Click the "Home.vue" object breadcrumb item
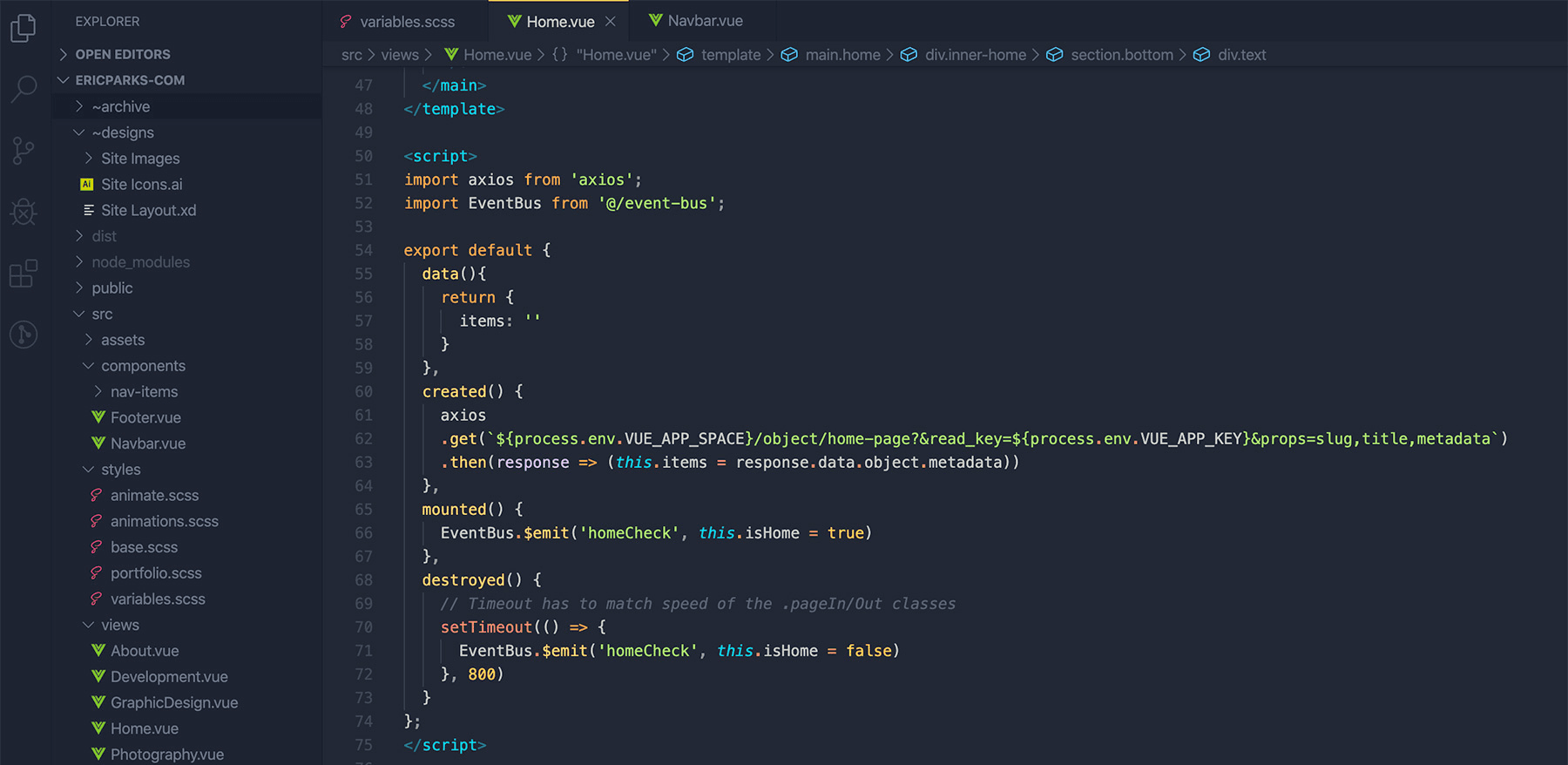Viewport: 1568px width, 765px height. 616,55
